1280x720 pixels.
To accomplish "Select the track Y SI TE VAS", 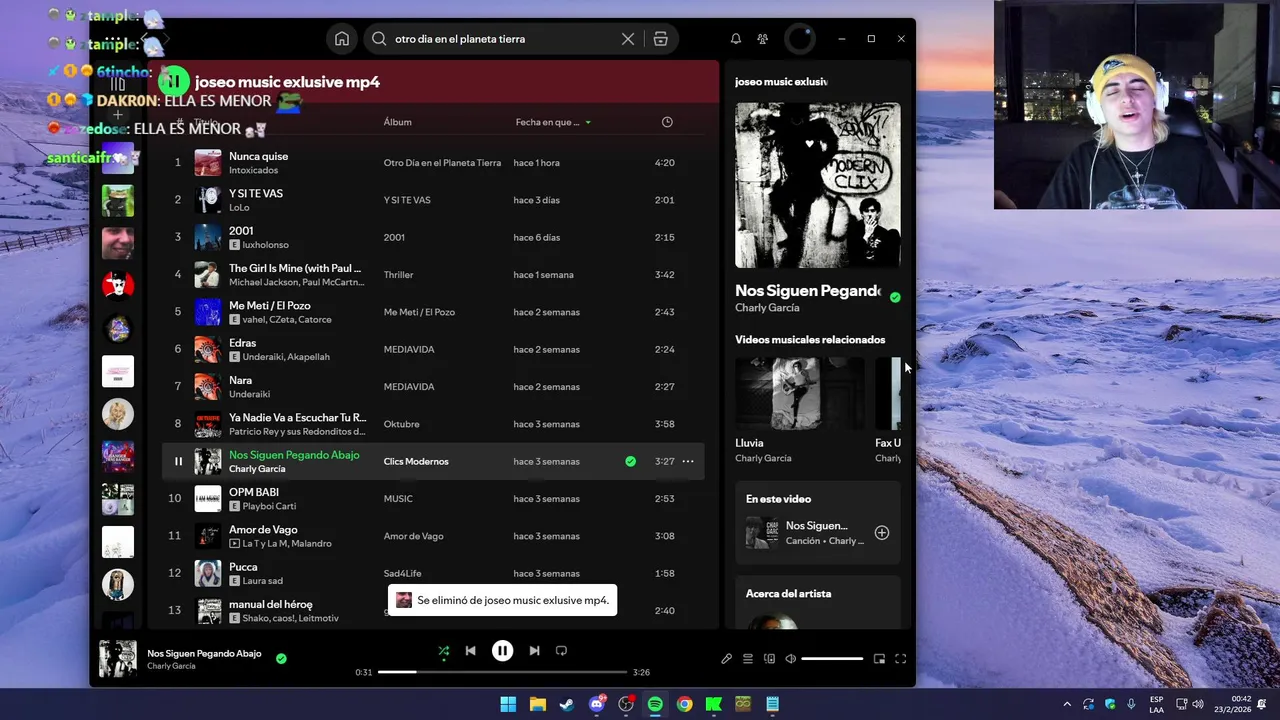I will coord(256,193).
